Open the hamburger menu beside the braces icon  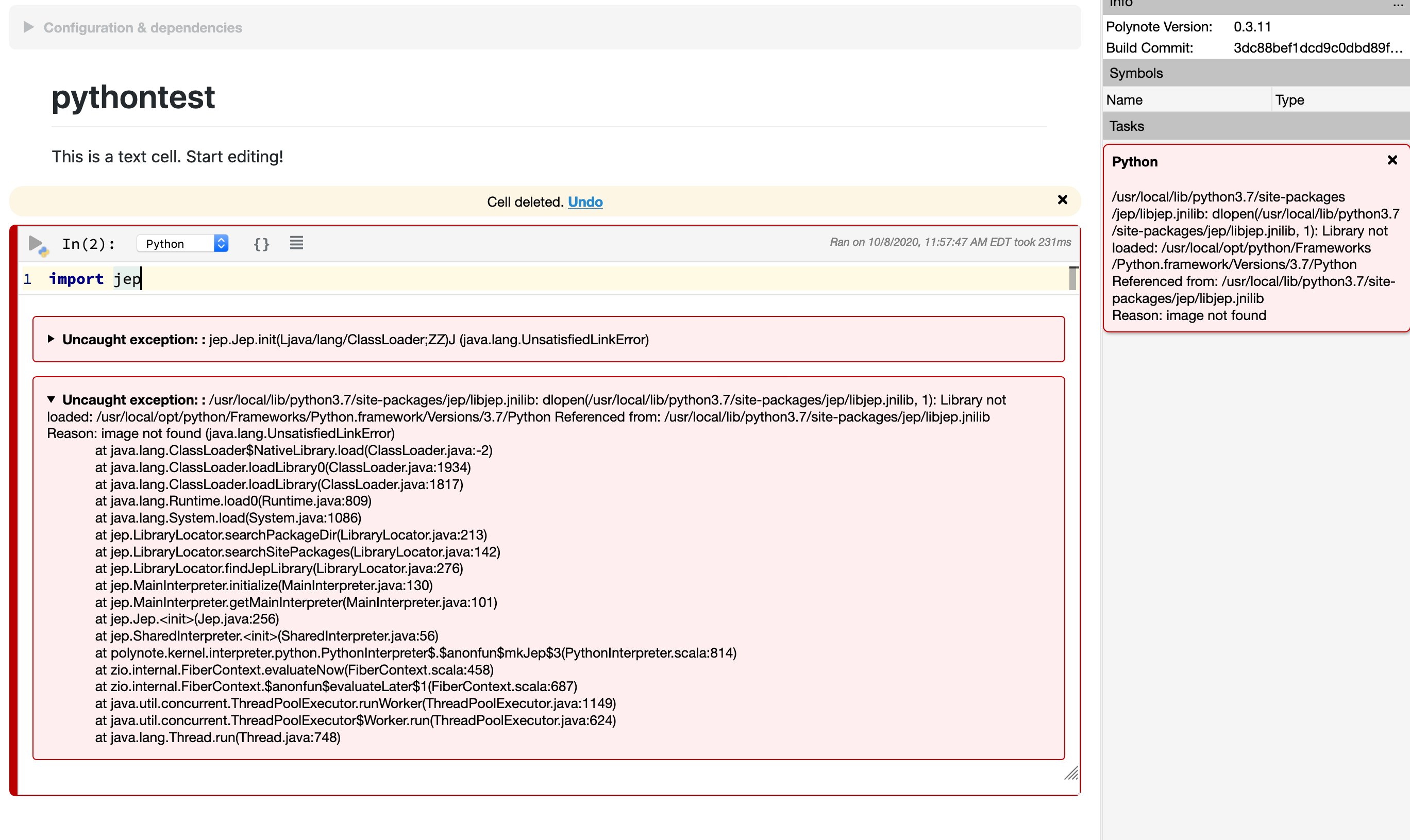(x=296, y=243)
